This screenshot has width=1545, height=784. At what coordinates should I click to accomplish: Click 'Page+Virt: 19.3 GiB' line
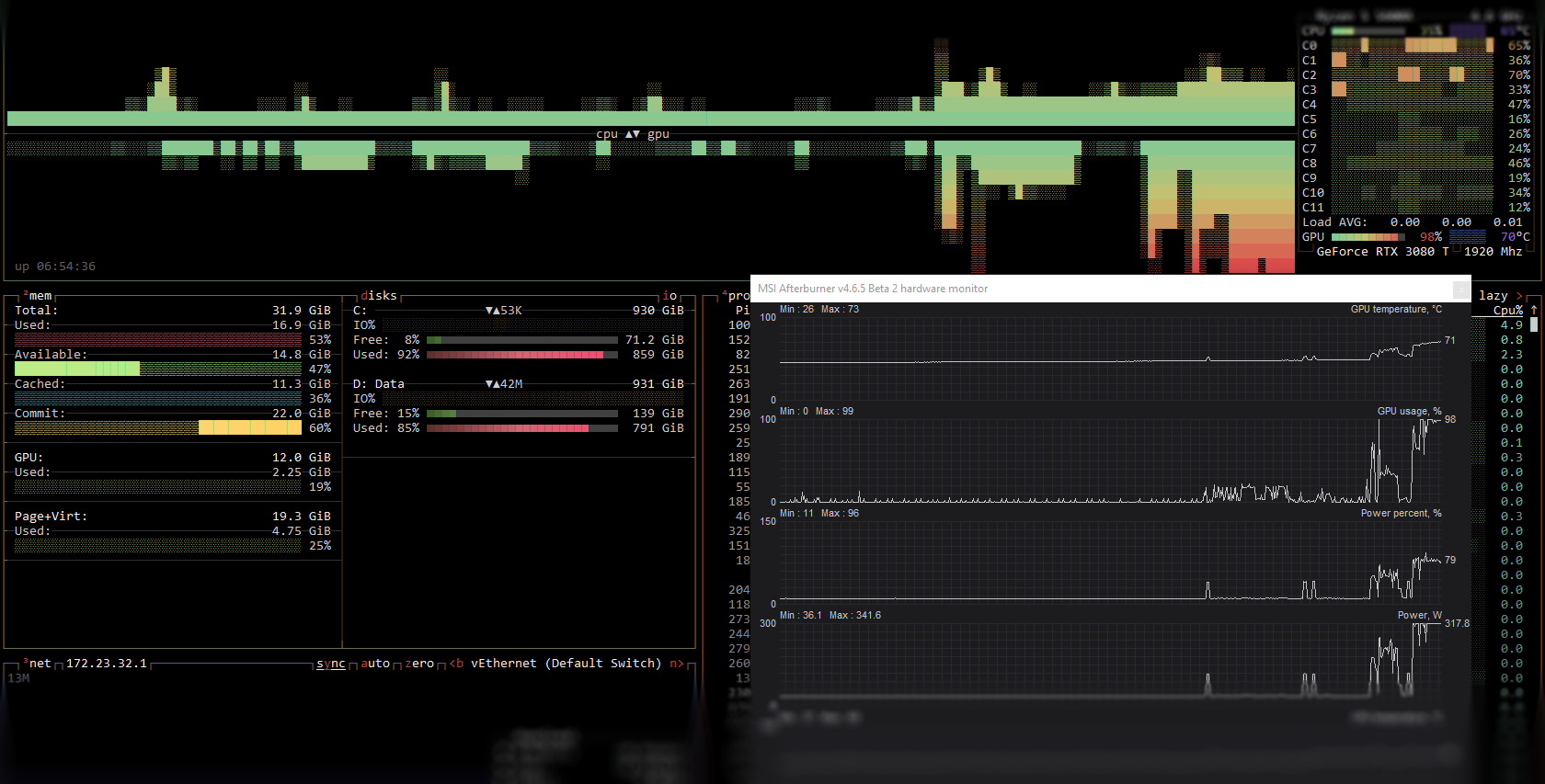coord(173,517)
